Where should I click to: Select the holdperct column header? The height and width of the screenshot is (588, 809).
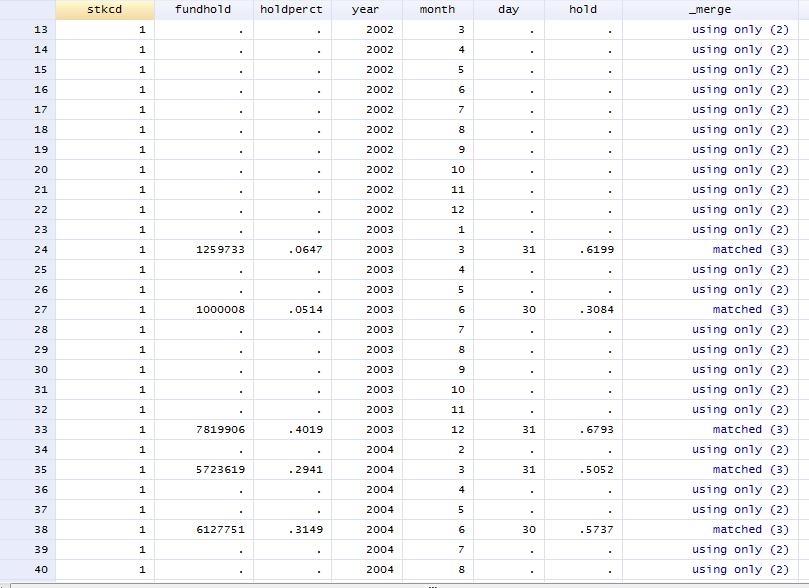coord(292,10)
